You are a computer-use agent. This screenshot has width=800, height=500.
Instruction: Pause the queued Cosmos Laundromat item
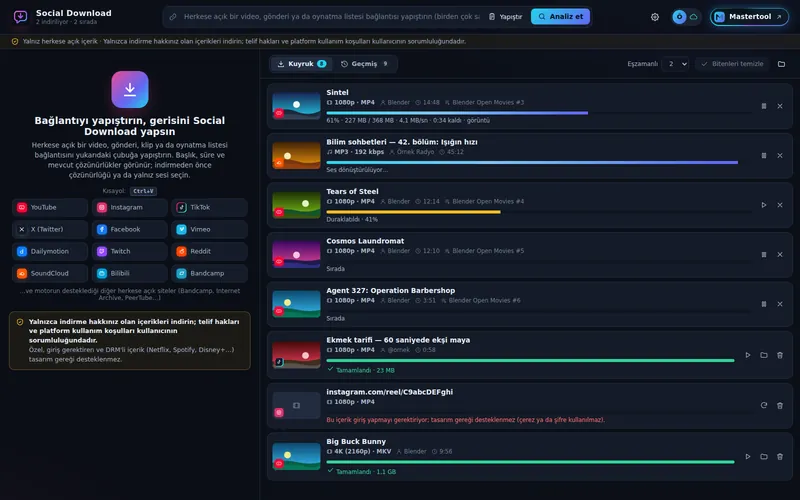click(764, 255)
